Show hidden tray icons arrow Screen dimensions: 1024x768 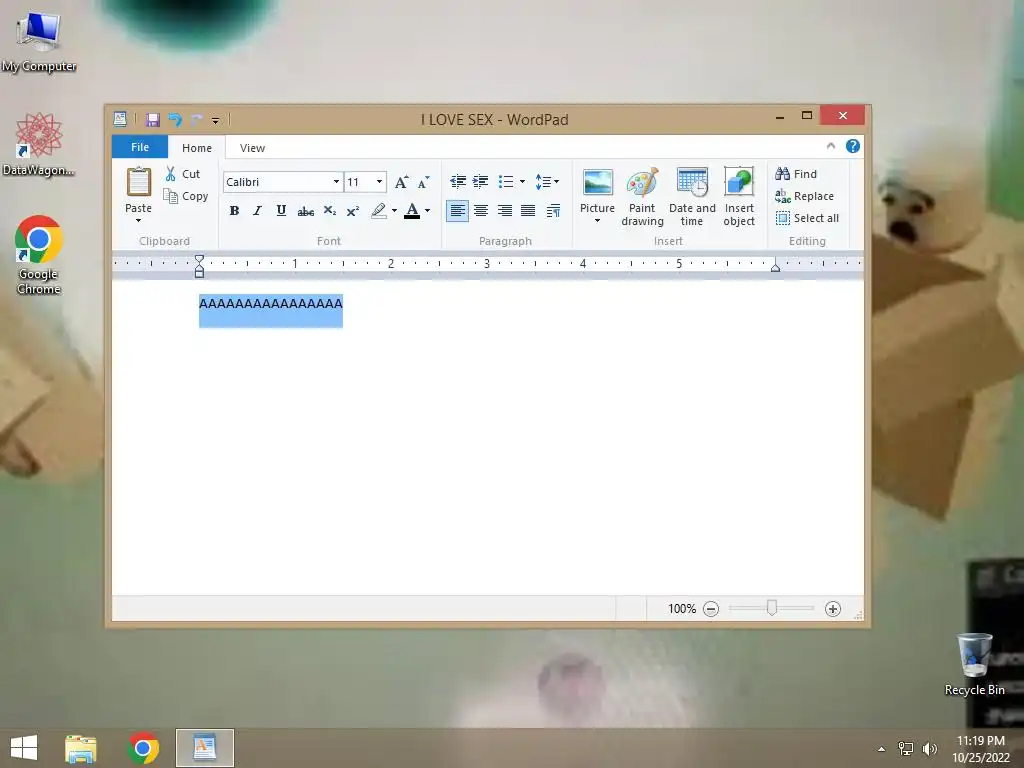(x=882, y=749)
